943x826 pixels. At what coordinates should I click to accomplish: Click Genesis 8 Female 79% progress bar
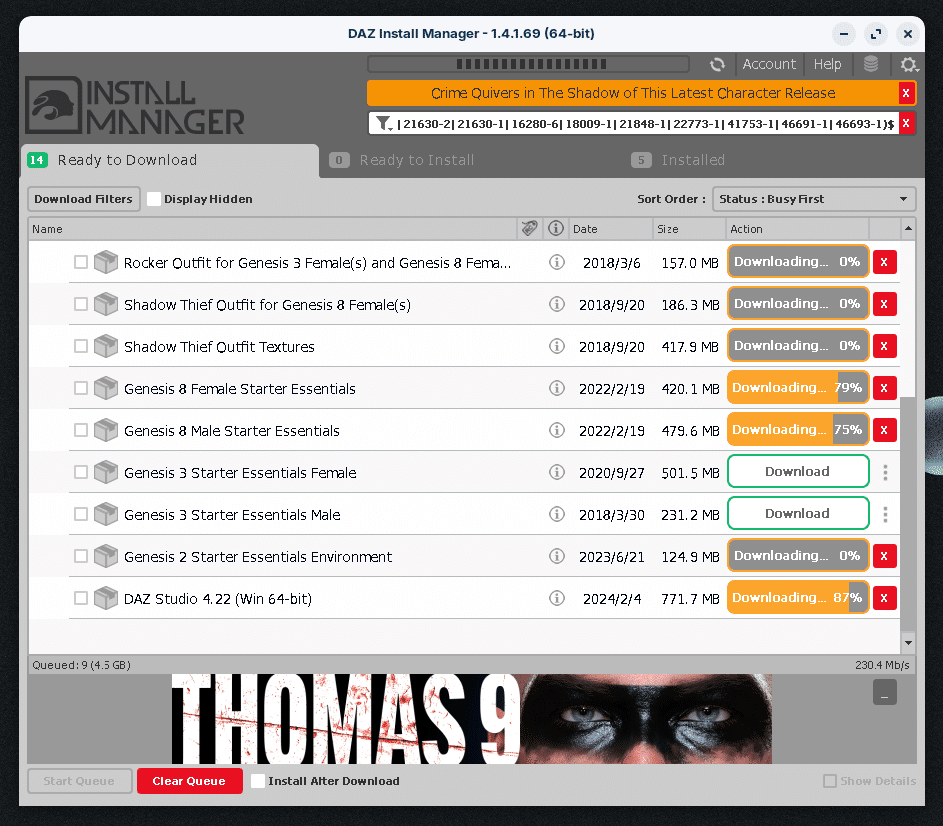click(798, 388)
